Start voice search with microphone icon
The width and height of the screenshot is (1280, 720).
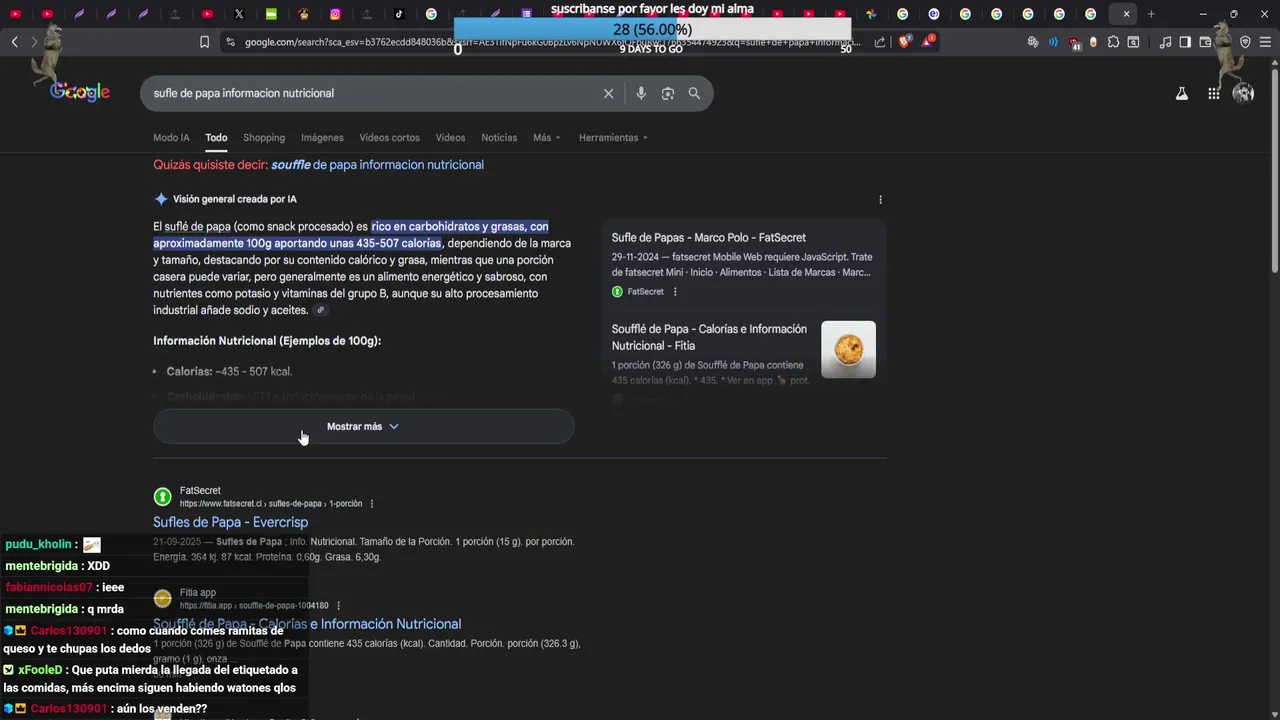(x=641, y=93)
